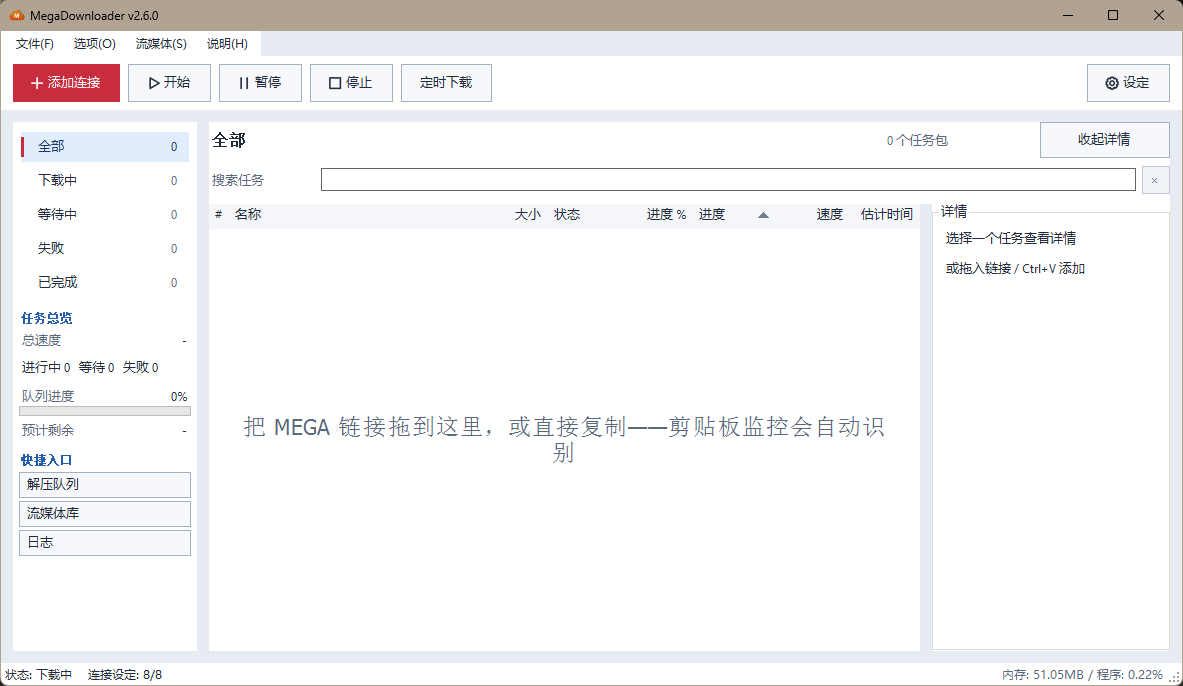This screenshot has width=1183, height=686.
Task: Select the 已完成 category
Action: pyautogui.click(x=105, y=282)
